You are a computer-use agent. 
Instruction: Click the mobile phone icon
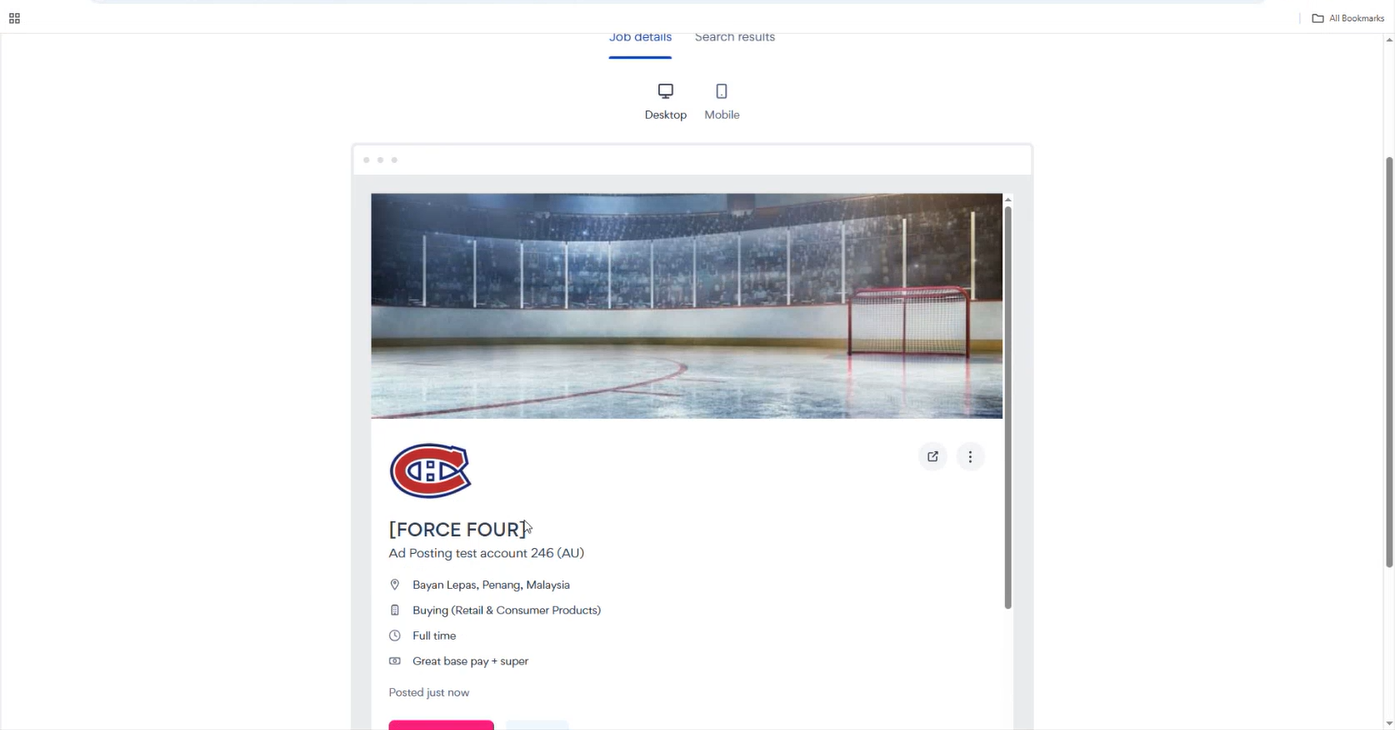pos(722,91)
